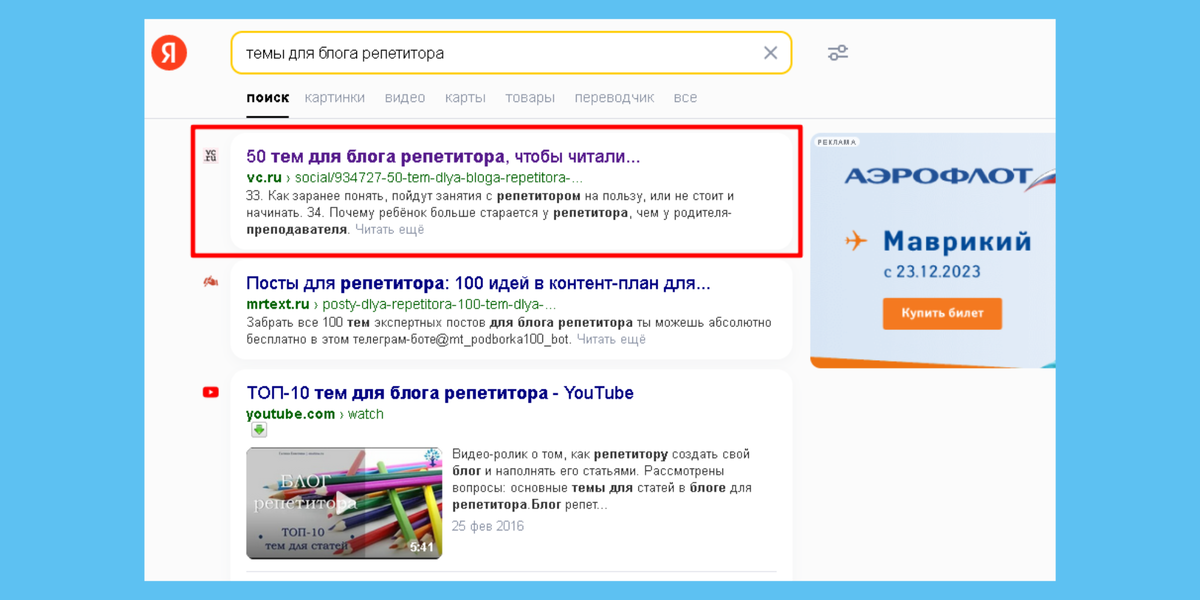Click the с 23.12.2023 date in ad
The image size is (1200, 600).
(x=932, y=272)
